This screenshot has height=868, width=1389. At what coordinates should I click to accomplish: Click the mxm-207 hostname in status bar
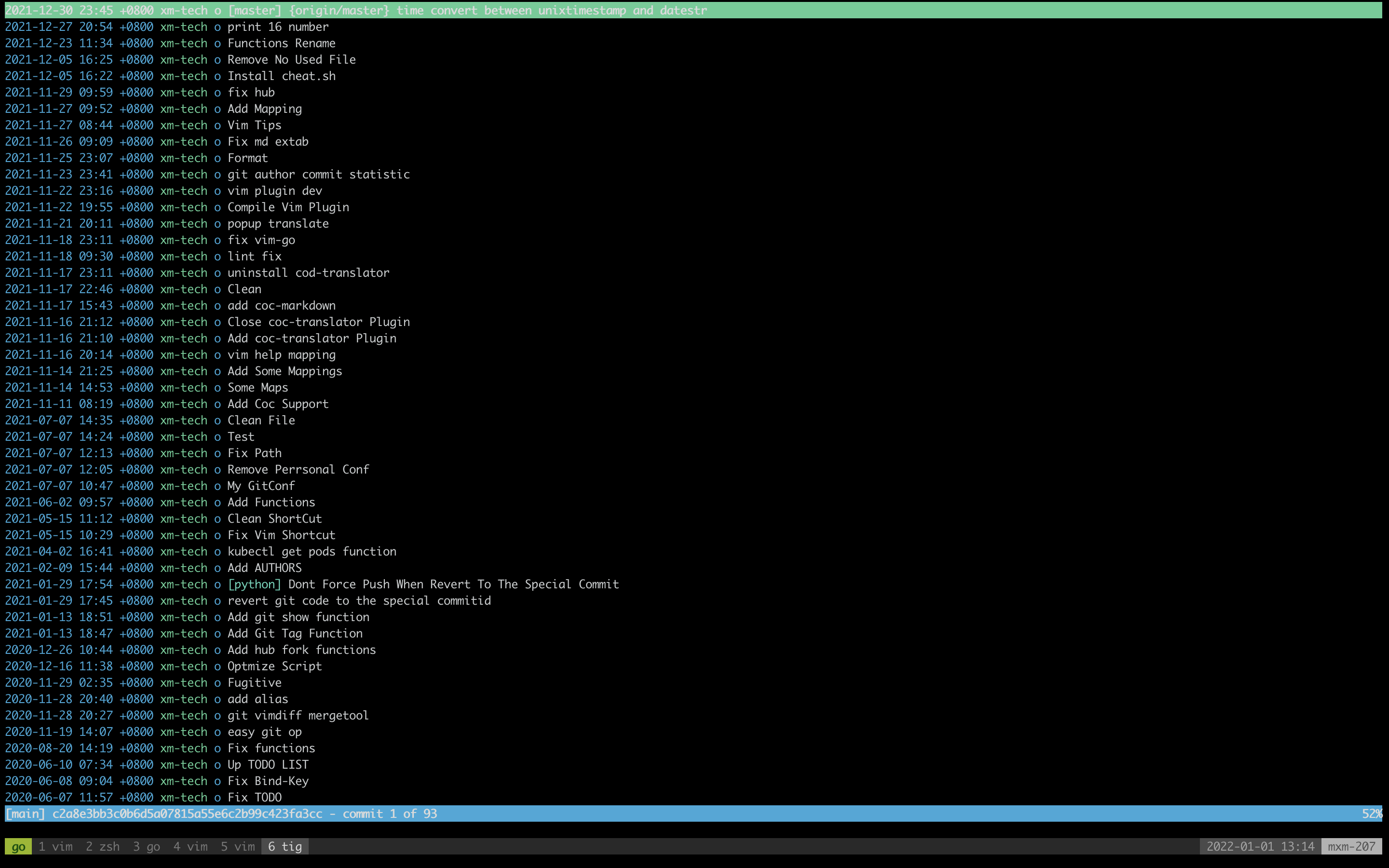pos(1351,847)
